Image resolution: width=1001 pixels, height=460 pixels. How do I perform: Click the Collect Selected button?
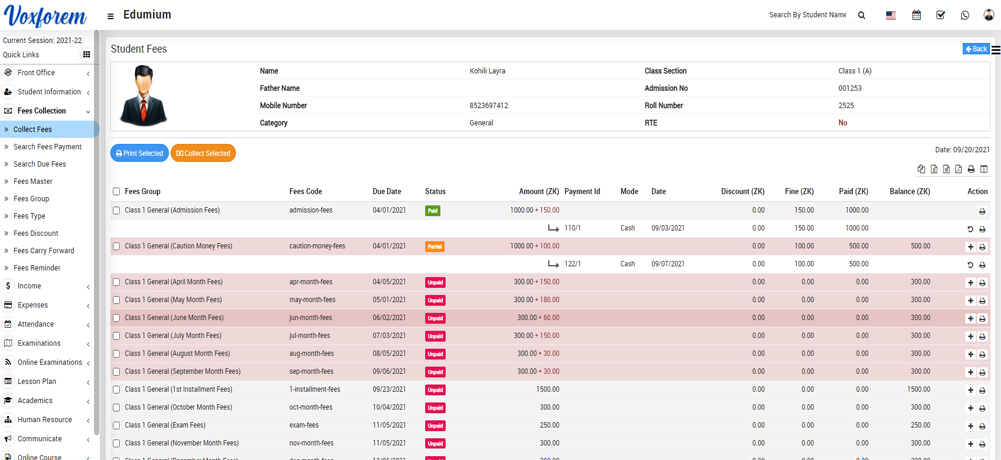tap(203, 153)
